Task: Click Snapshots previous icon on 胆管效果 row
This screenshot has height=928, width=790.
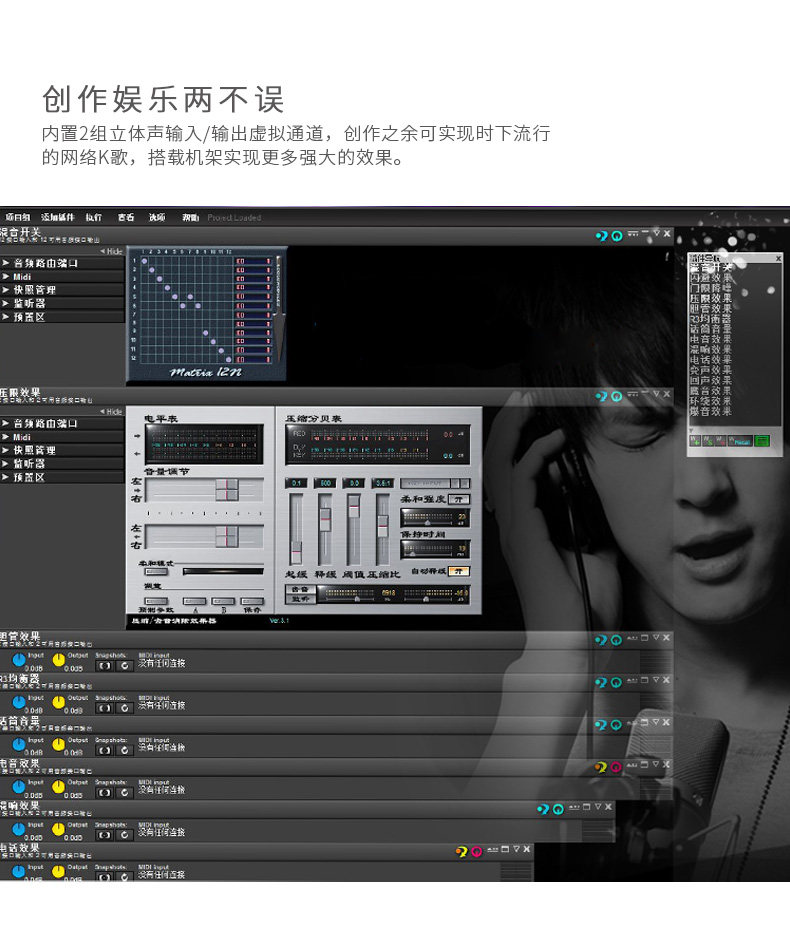Action: [x=105, y=666]
